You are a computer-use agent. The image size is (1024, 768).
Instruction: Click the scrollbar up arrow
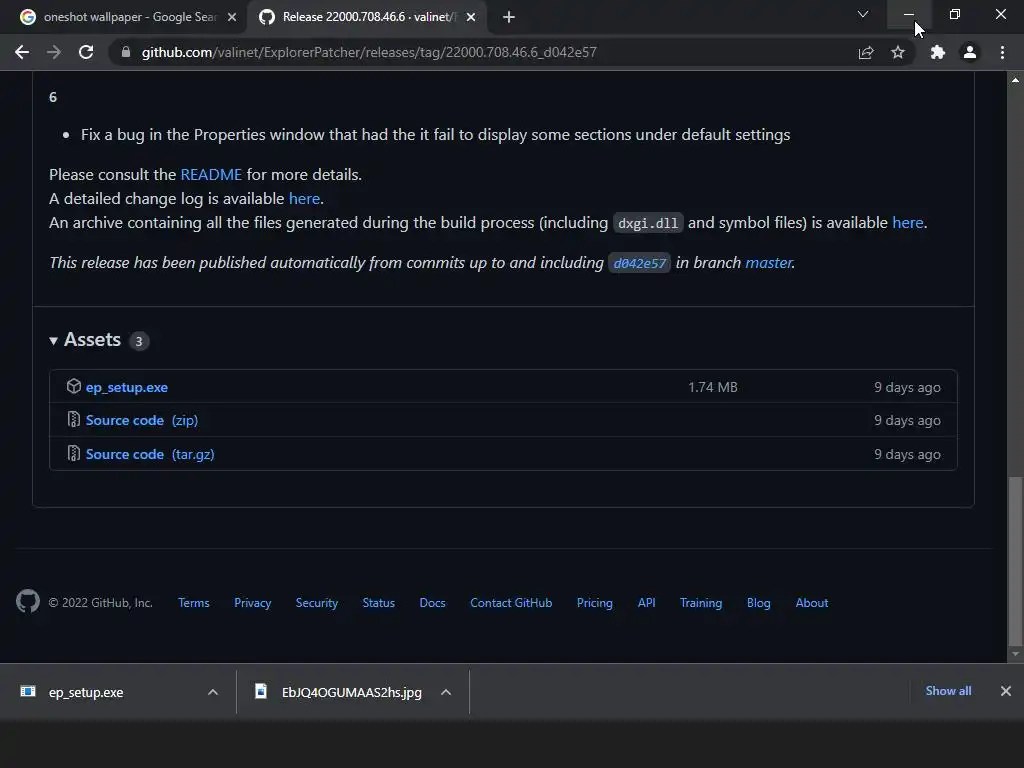coord(1016,80)
